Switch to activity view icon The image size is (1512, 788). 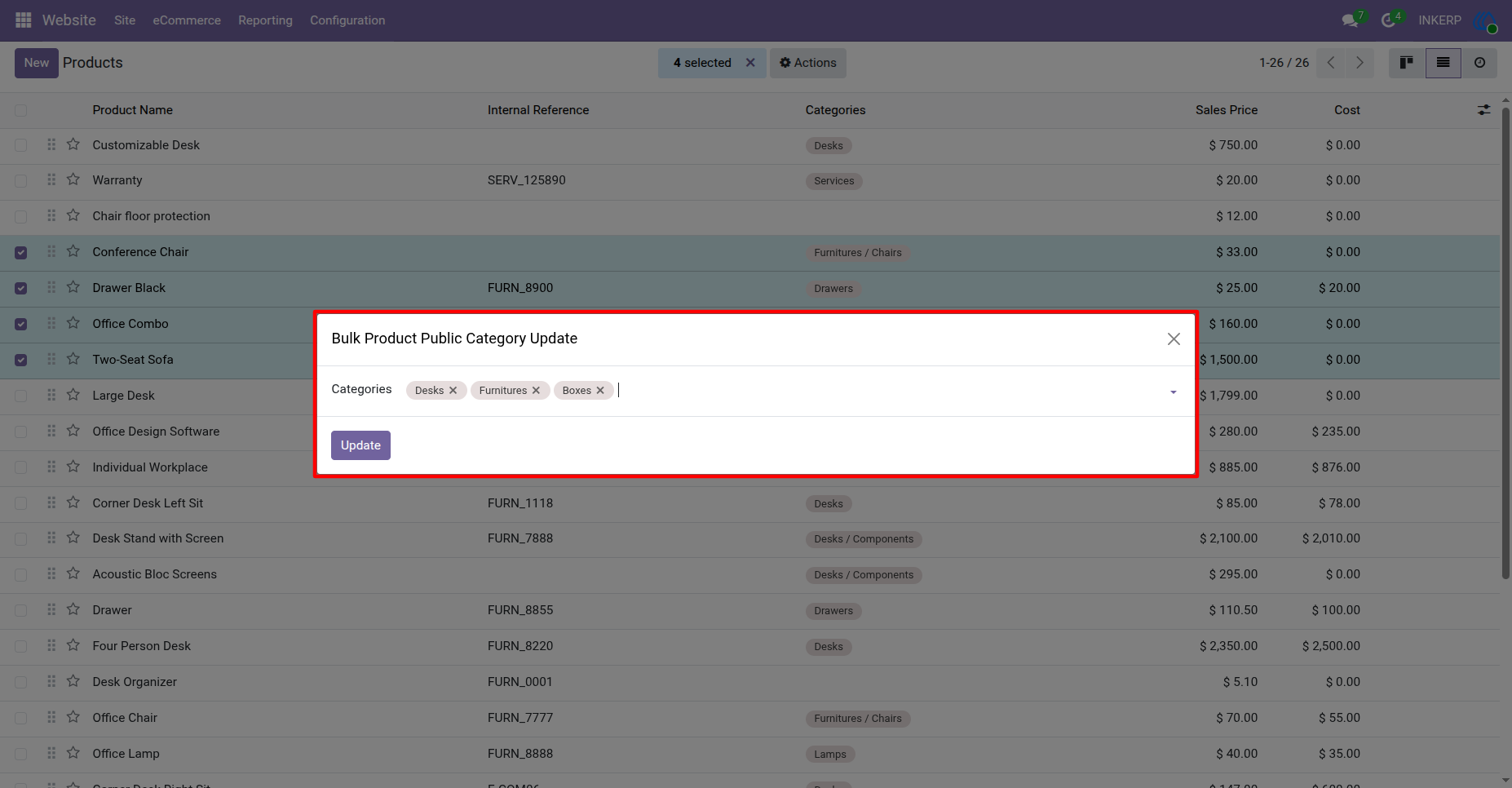click(x=1479, y=63)
